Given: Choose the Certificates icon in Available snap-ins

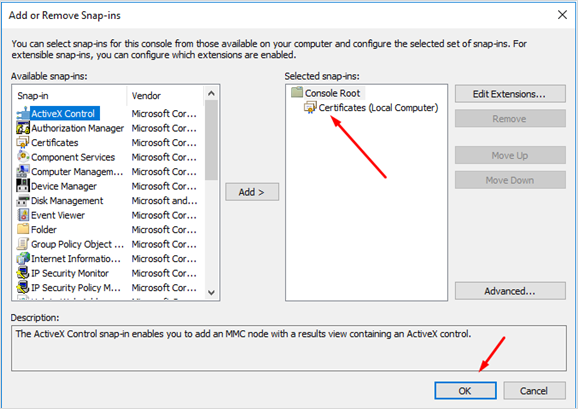Looking at the screenshot, I should click(22, 142).
